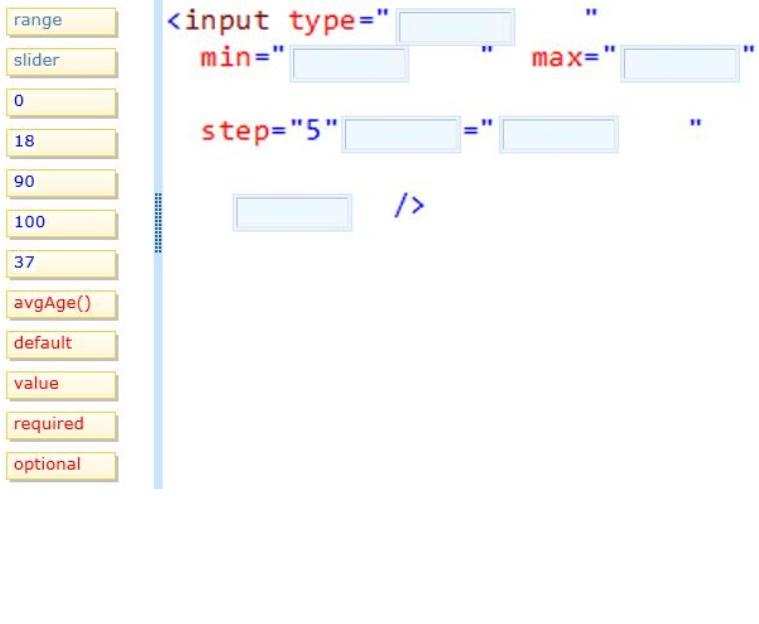The height and width of the screenshot is (624, 759).
Task: Select the 'range' answer tile
Action: click(61, 22)
